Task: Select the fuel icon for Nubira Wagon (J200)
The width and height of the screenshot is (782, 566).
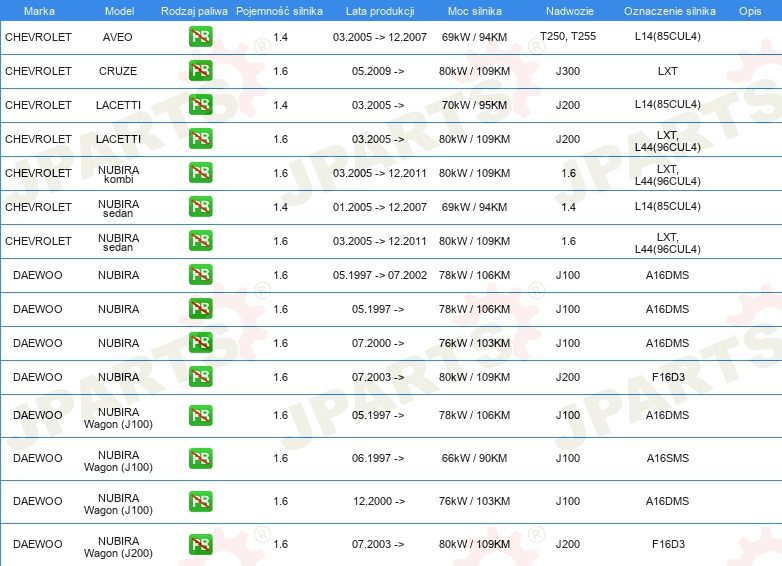Action: point(200,544)
